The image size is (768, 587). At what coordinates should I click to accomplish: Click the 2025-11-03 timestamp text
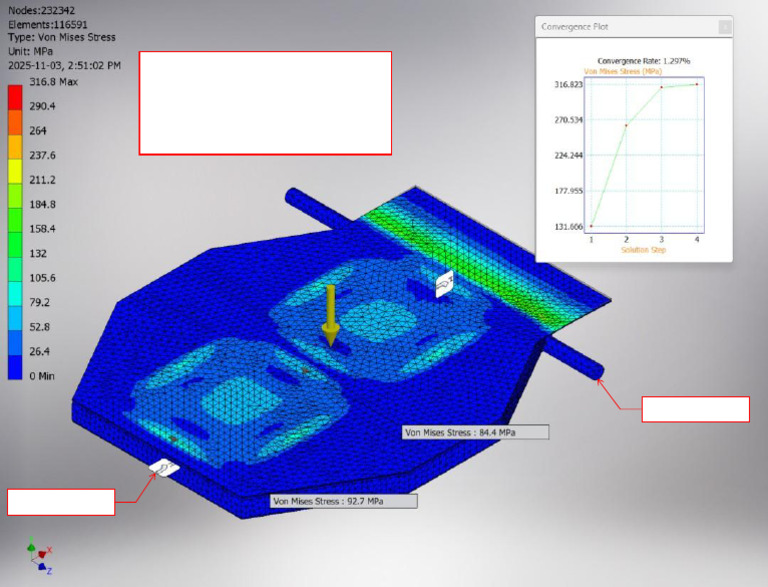[64, 65]
